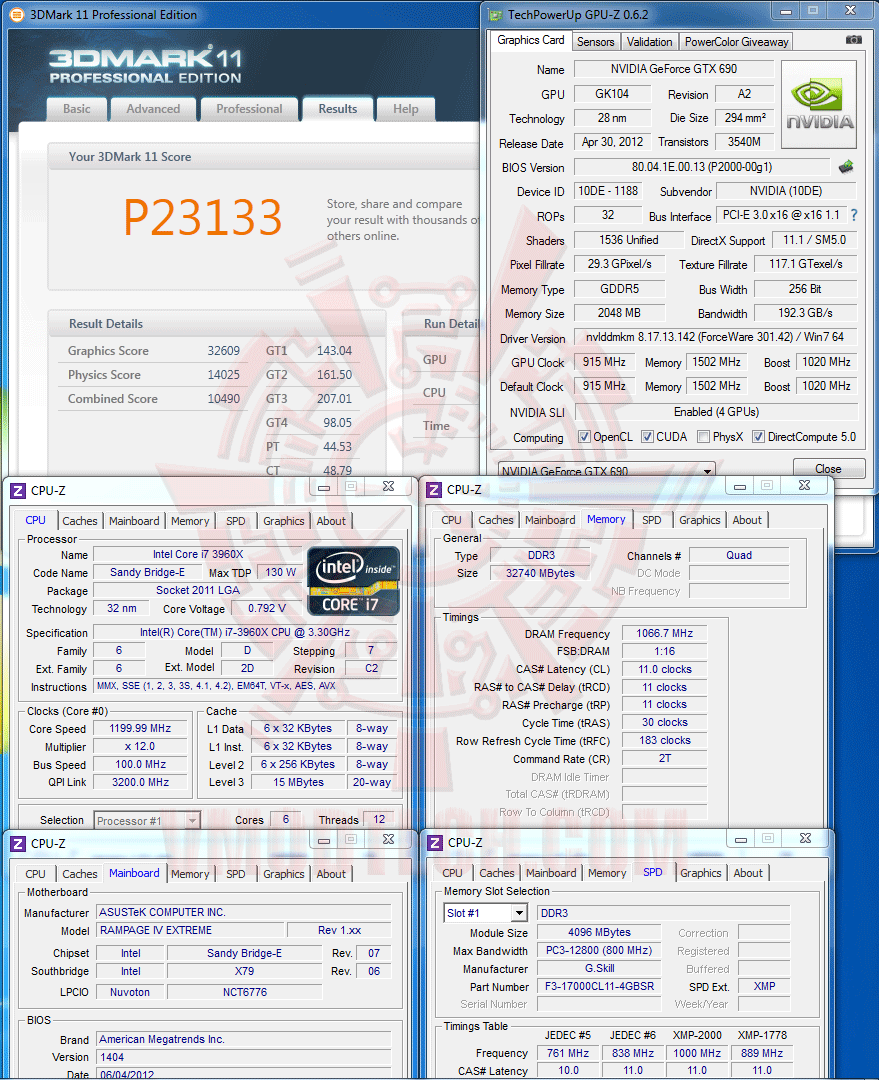Click the Bus Interface question mark icon

point(854,215)
